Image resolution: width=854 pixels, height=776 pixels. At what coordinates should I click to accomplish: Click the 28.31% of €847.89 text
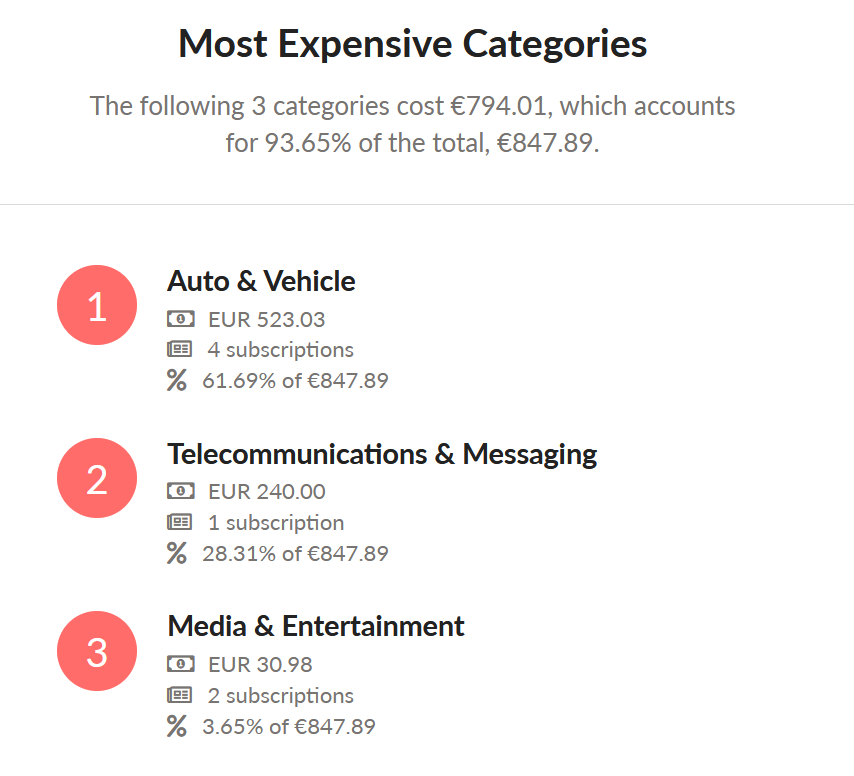pos(295,554)
